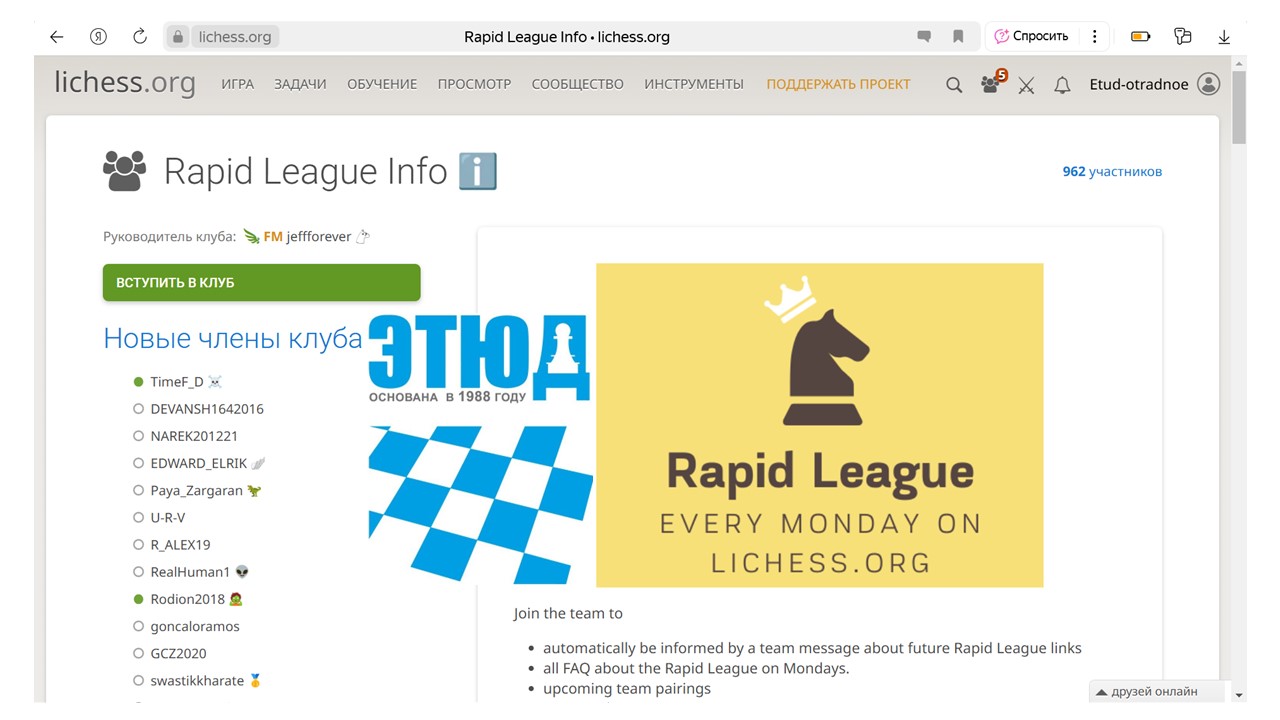Open the ОБУЧЕНИЕ menu
The image size is (1280, 720).
382,84
